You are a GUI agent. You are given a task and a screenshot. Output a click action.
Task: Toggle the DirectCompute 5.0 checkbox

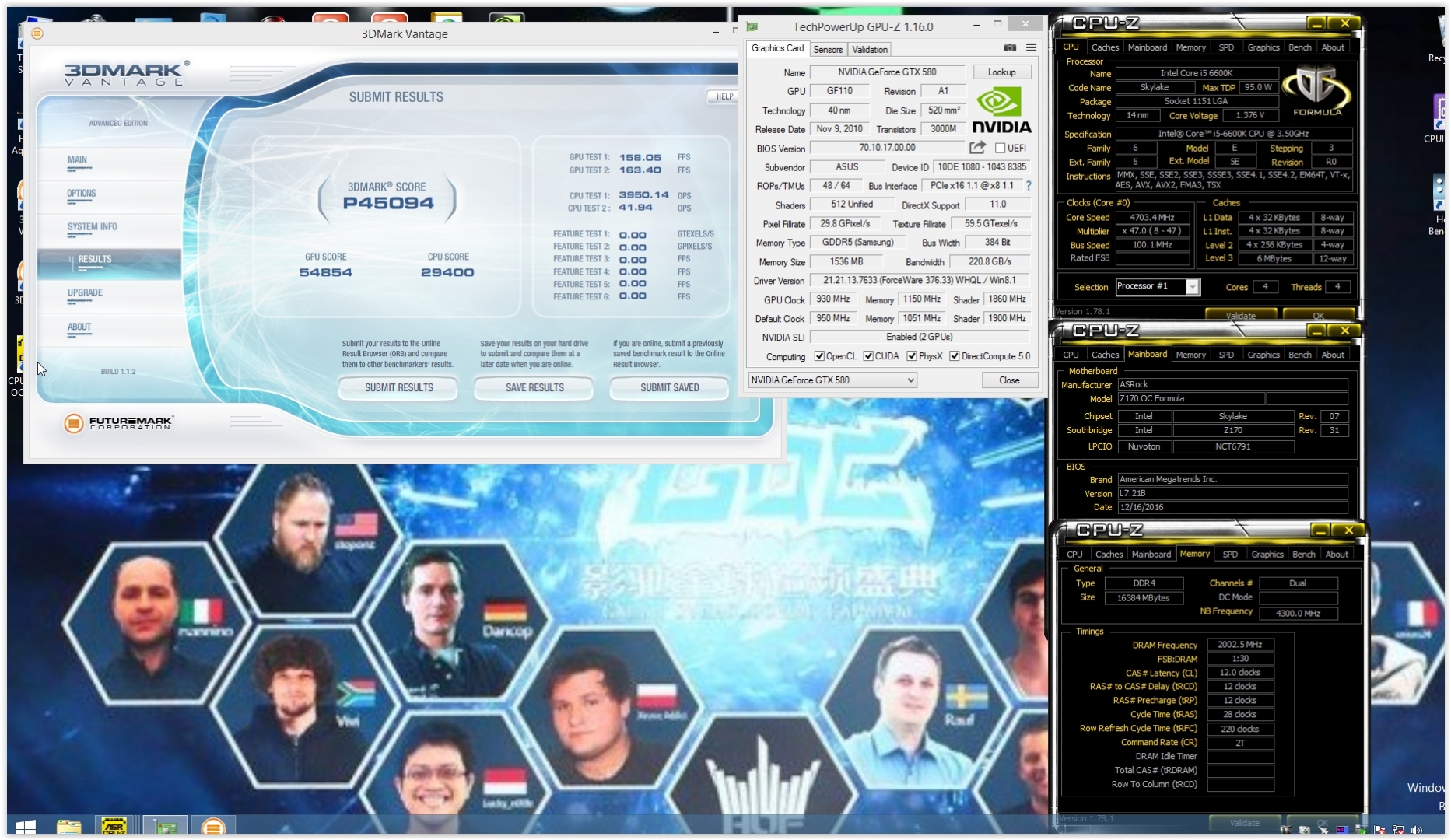[955, 356]
